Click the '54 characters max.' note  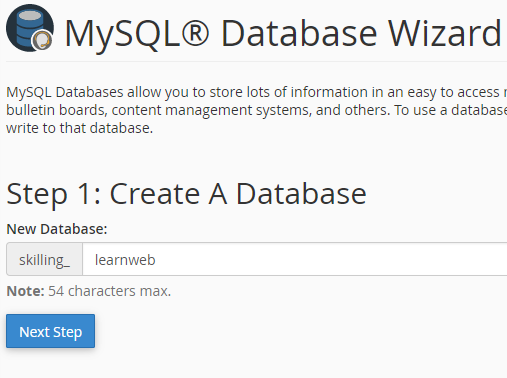[x=109, y=291]
